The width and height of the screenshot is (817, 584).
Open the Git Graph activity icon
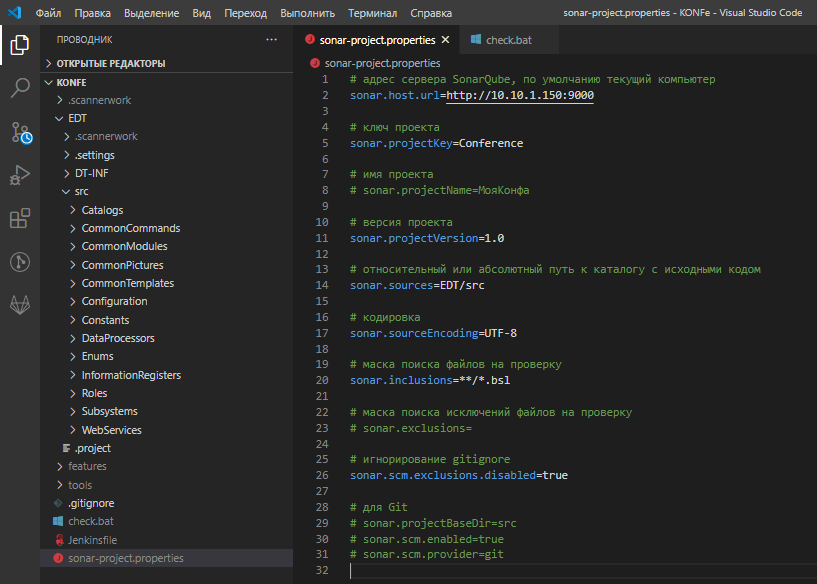point(20,262)
